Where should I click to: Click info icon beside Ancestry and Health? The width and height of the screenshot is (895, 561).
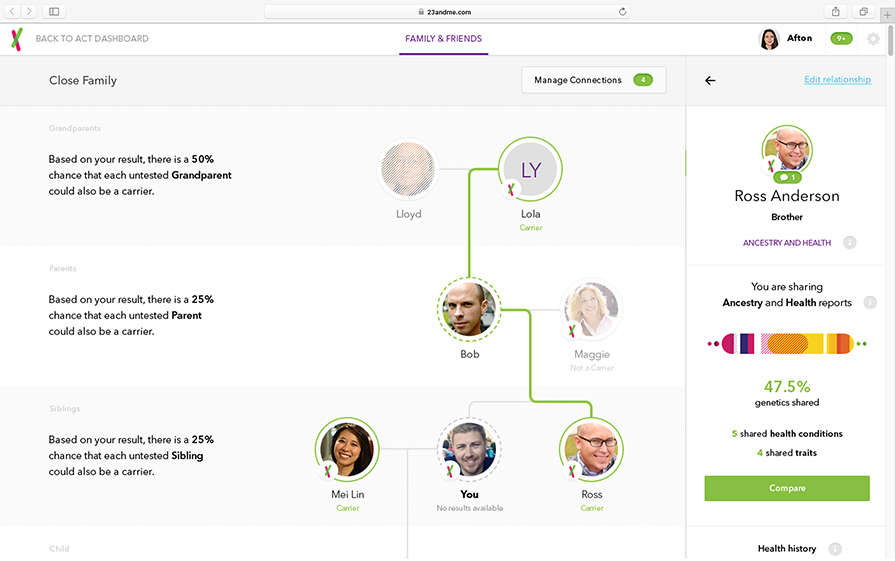[850, 243]
